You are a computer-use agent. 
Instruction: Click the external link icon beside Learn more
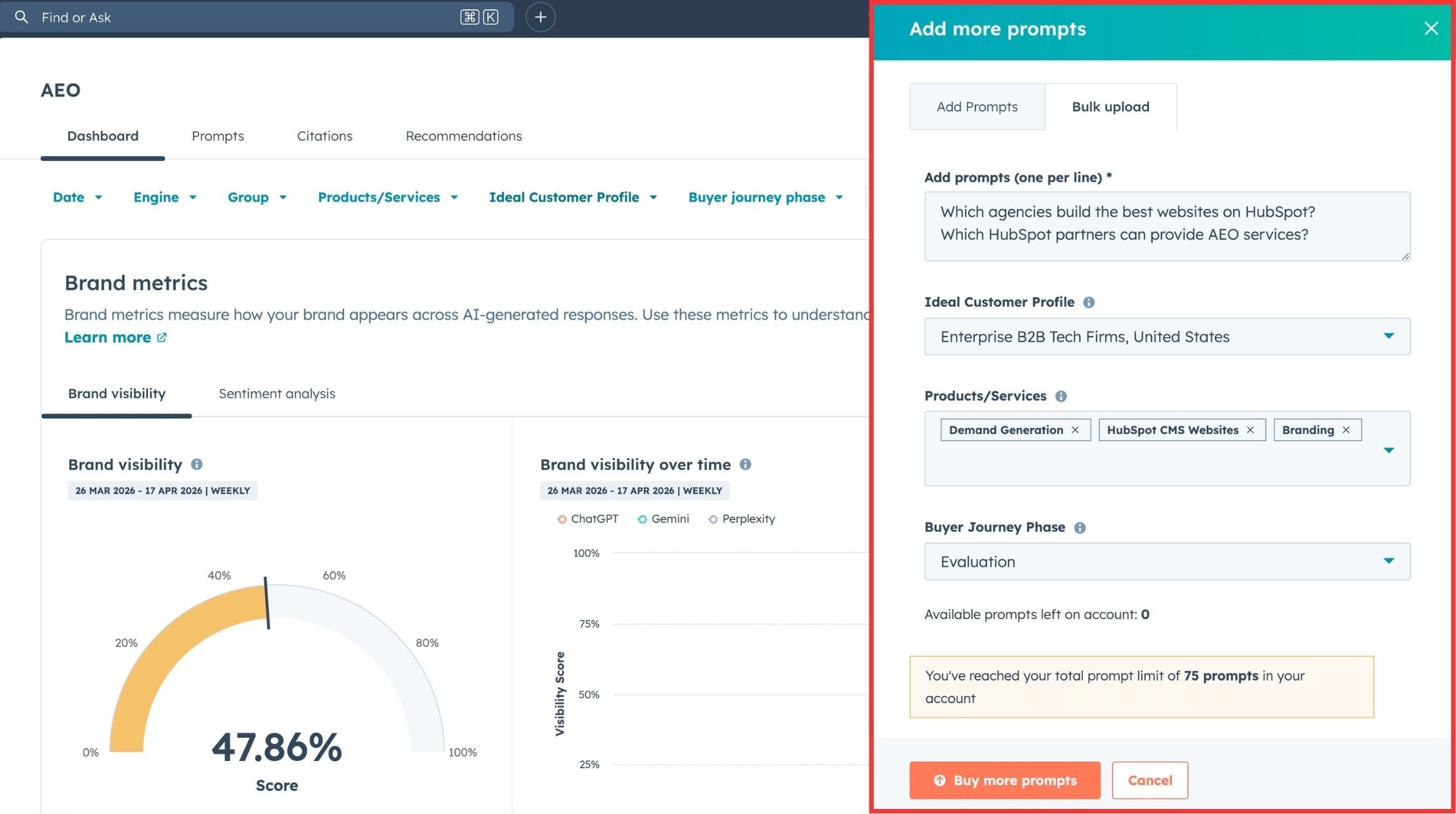162,337
